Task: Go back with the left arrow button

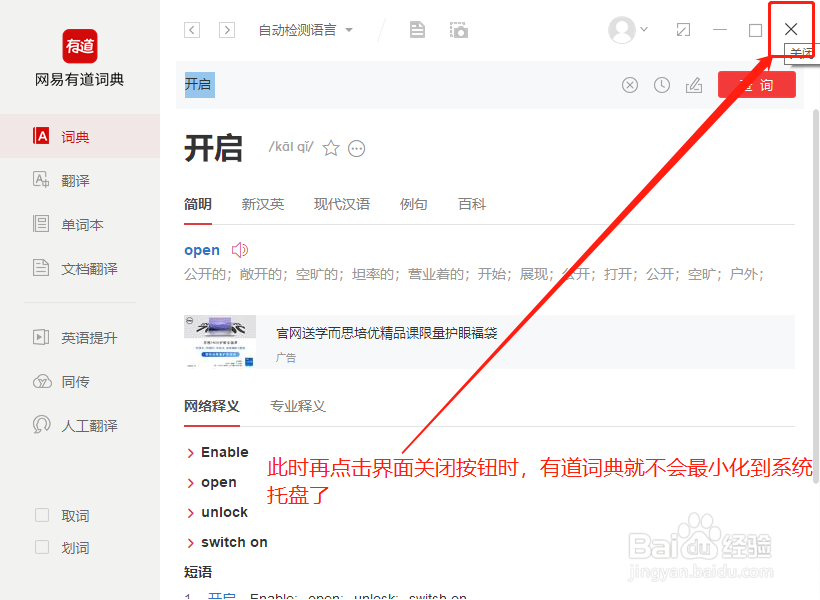Action: click(192, 30)
